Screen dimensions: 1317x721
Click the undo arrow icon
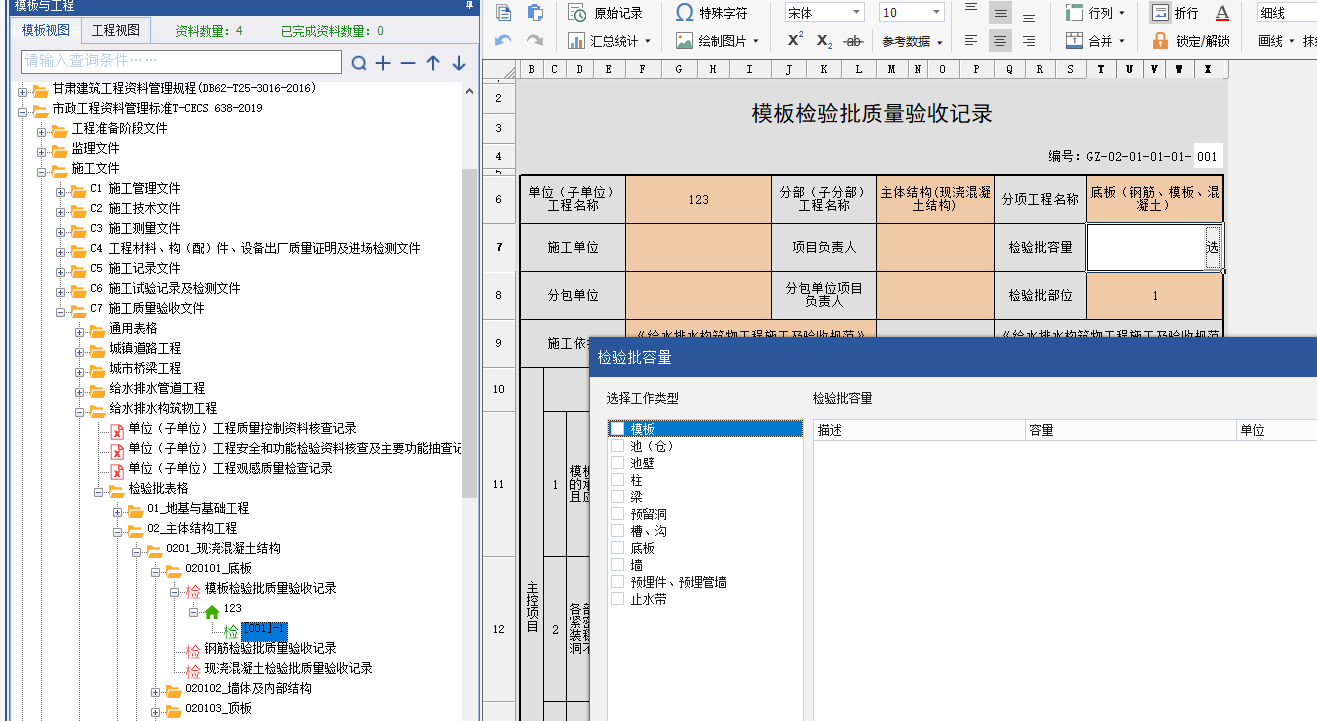(504, 41)
